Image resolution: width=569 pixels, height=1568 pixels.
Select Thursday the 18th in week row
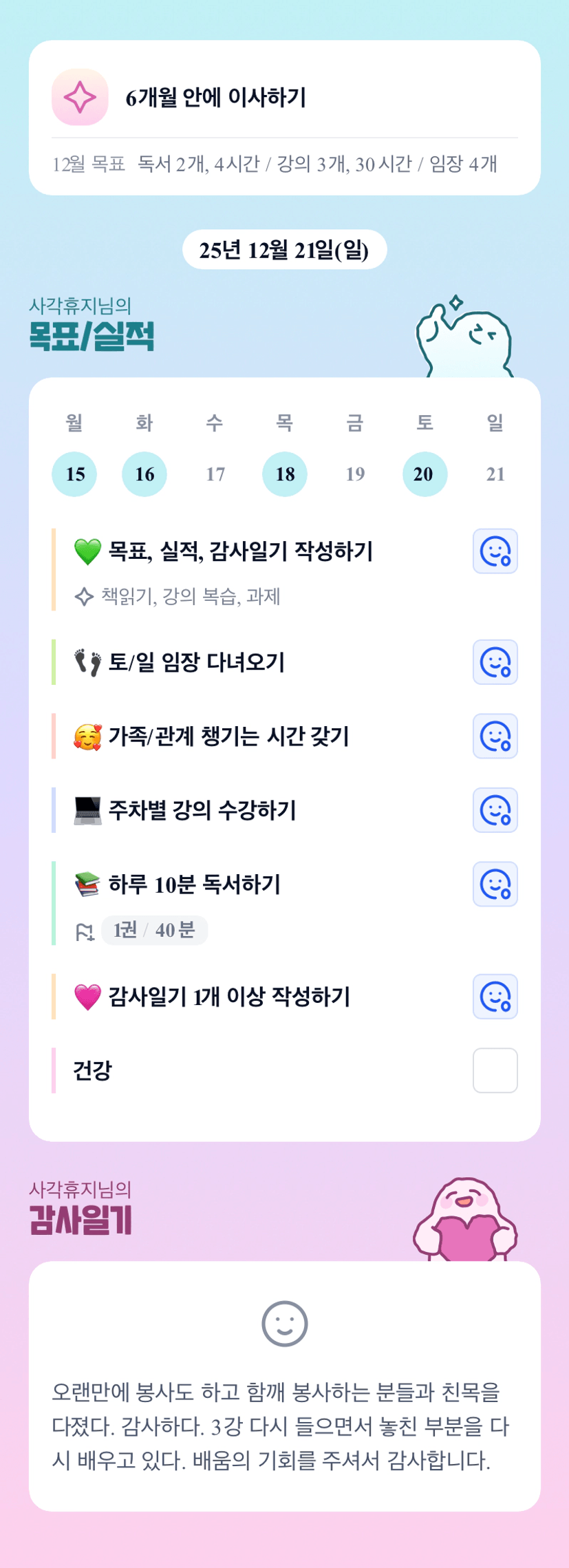point(285,474)
